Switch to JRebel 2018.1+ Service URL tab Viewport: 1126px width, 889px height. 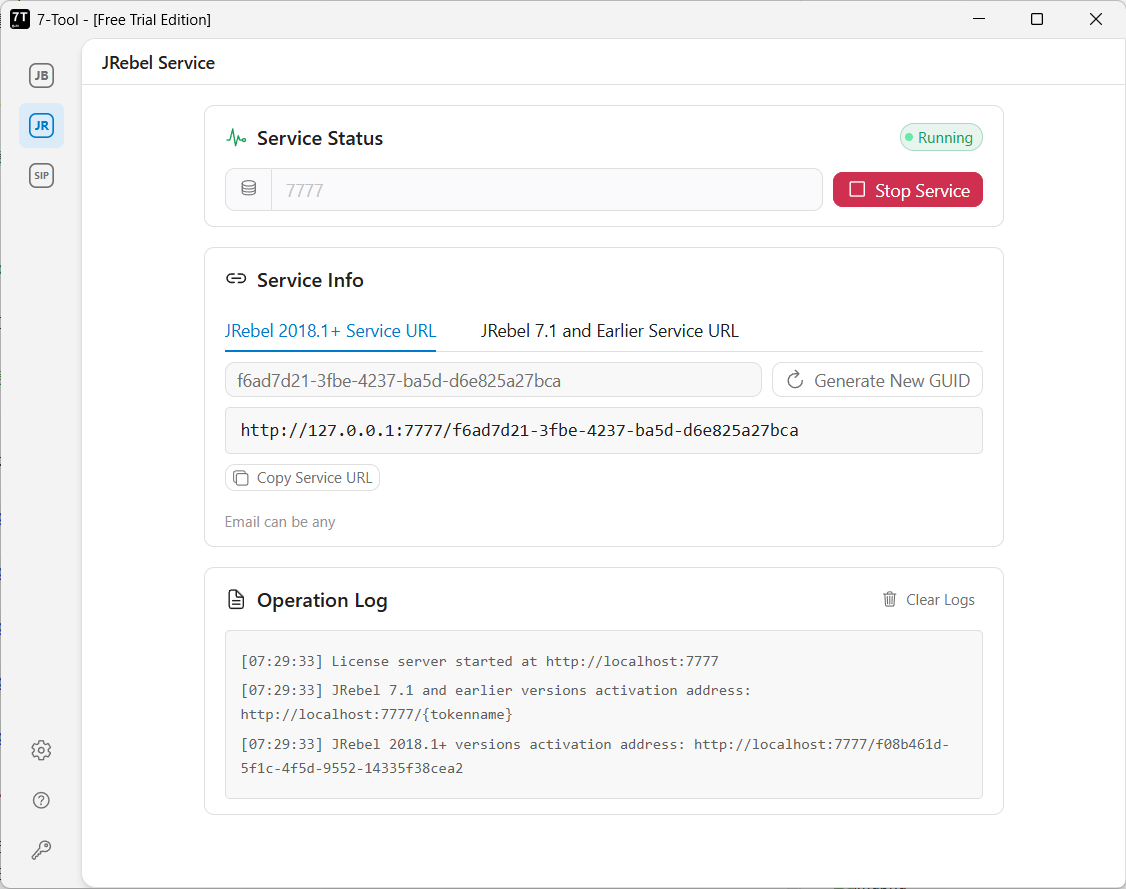point(330,331)
